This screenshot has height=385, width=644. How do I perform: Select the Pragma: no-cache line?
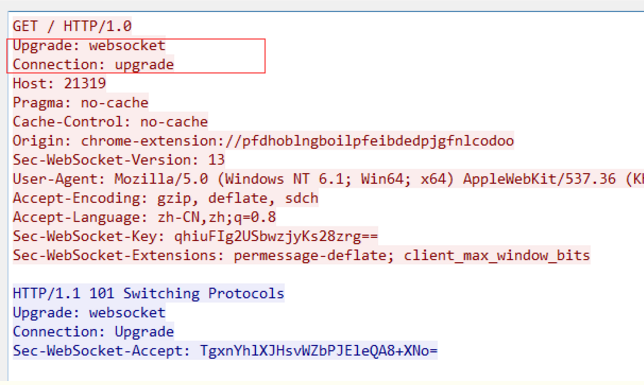80,102
